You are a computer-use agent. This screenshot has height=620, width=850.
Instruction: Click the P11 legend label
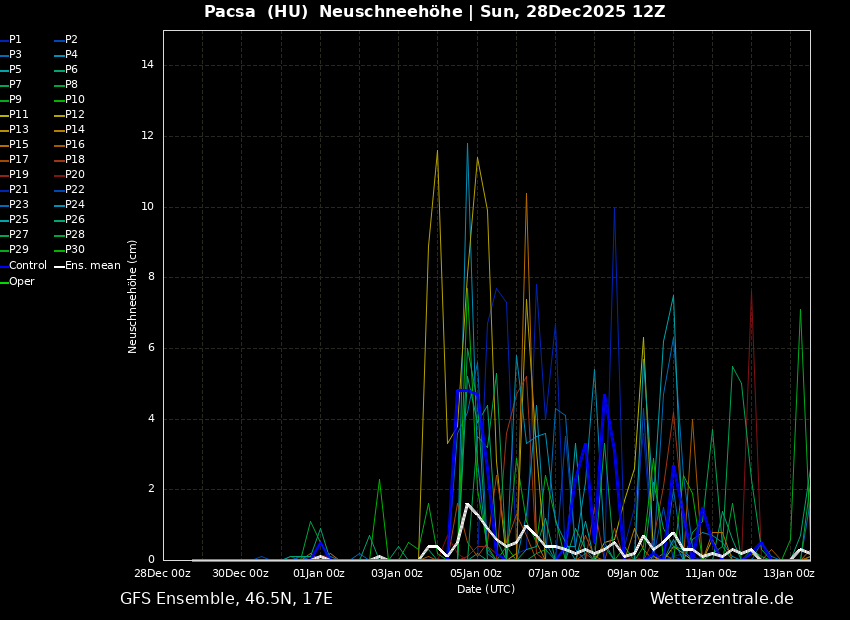19,115
